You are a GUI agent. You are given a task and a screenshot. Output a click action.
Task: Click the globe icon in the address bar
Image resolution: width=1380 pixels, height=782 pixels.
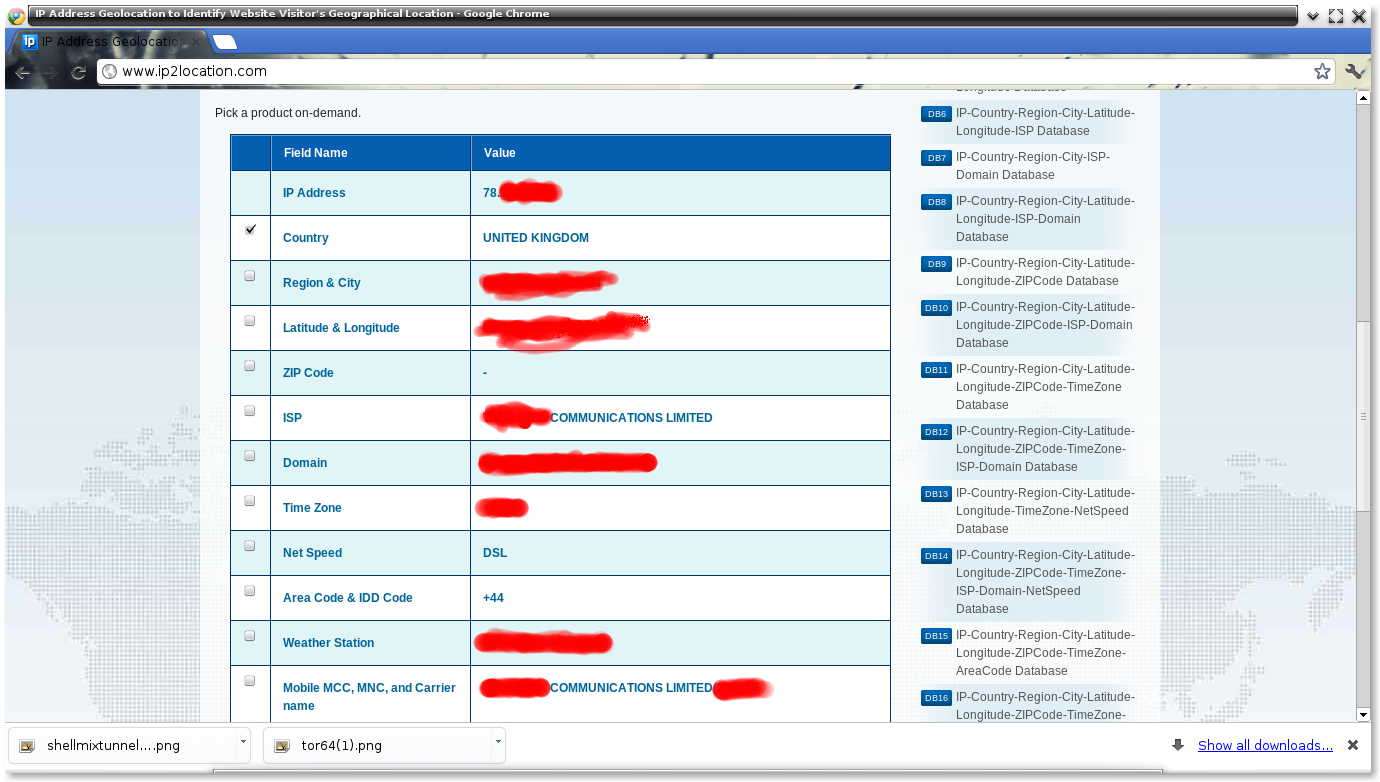[110, 71]
